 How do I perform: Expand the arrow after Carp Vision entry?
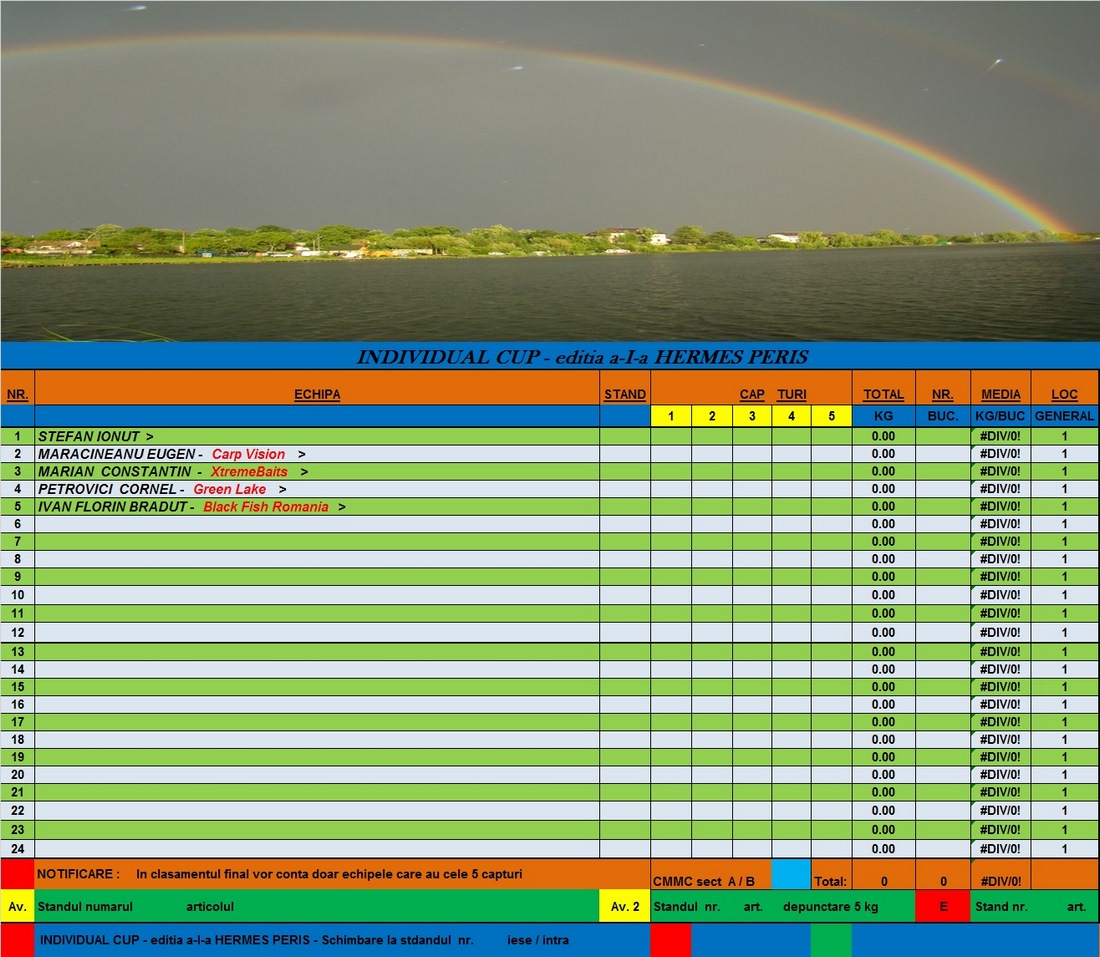tap(299, 453)
